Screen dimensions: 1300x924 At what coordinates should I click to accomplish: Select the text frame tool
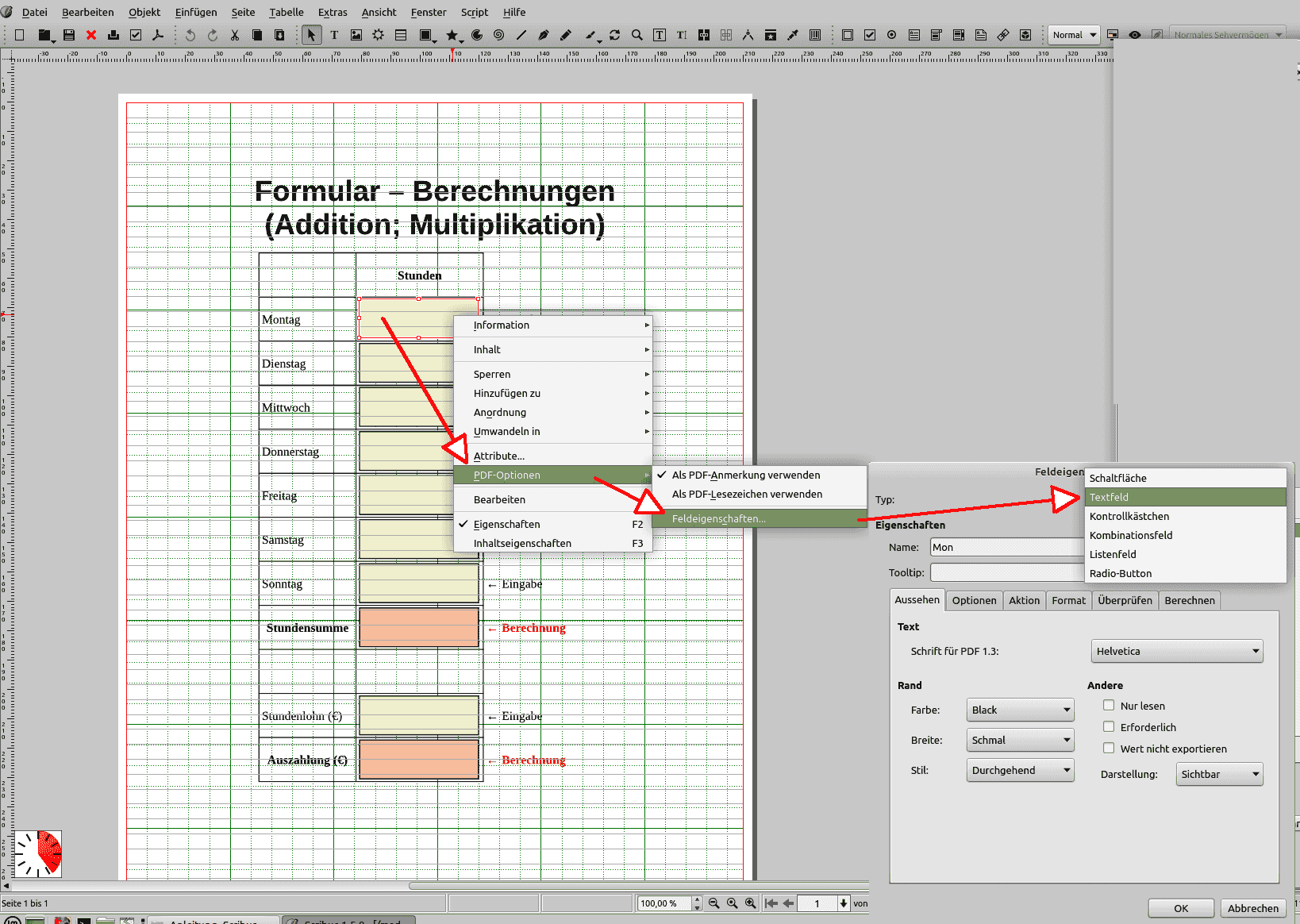(x=334, y=35)
